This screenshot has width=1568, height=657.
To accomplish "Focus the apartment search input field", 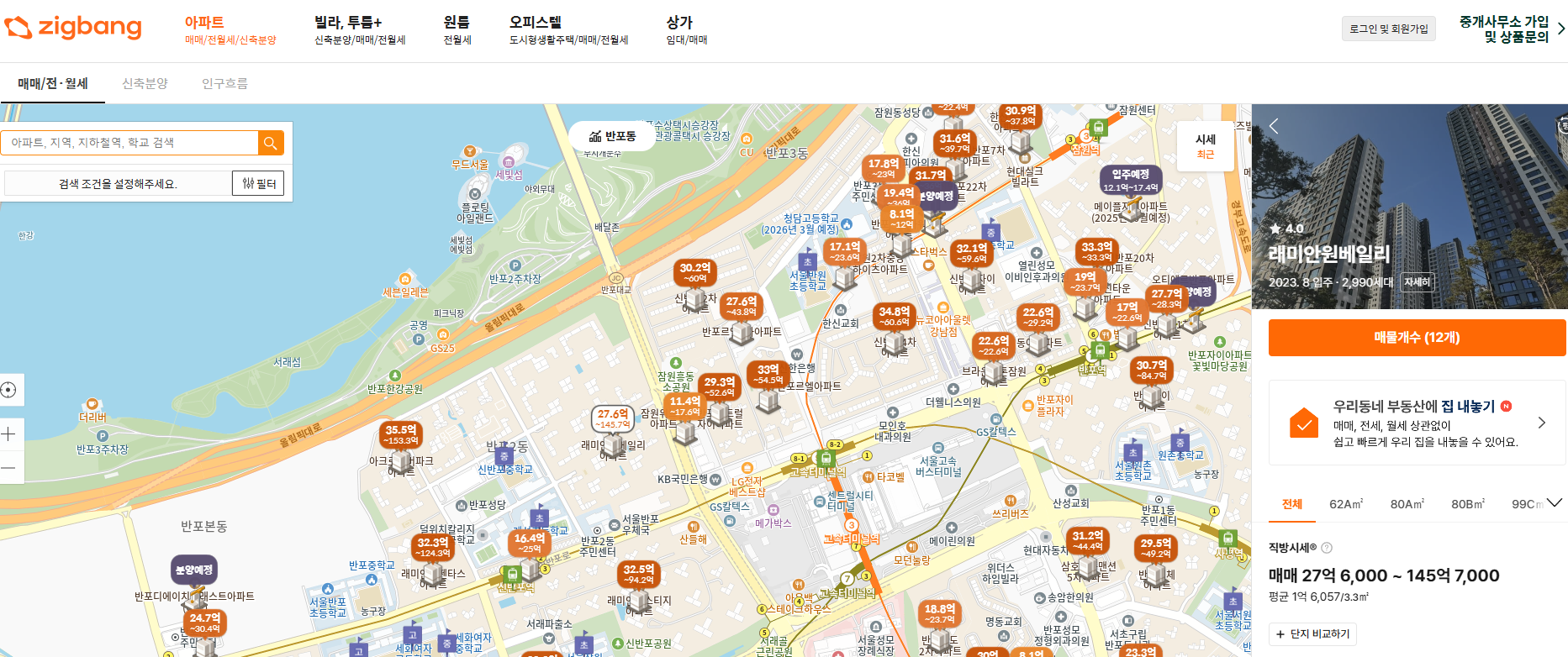I will [129, 143].
